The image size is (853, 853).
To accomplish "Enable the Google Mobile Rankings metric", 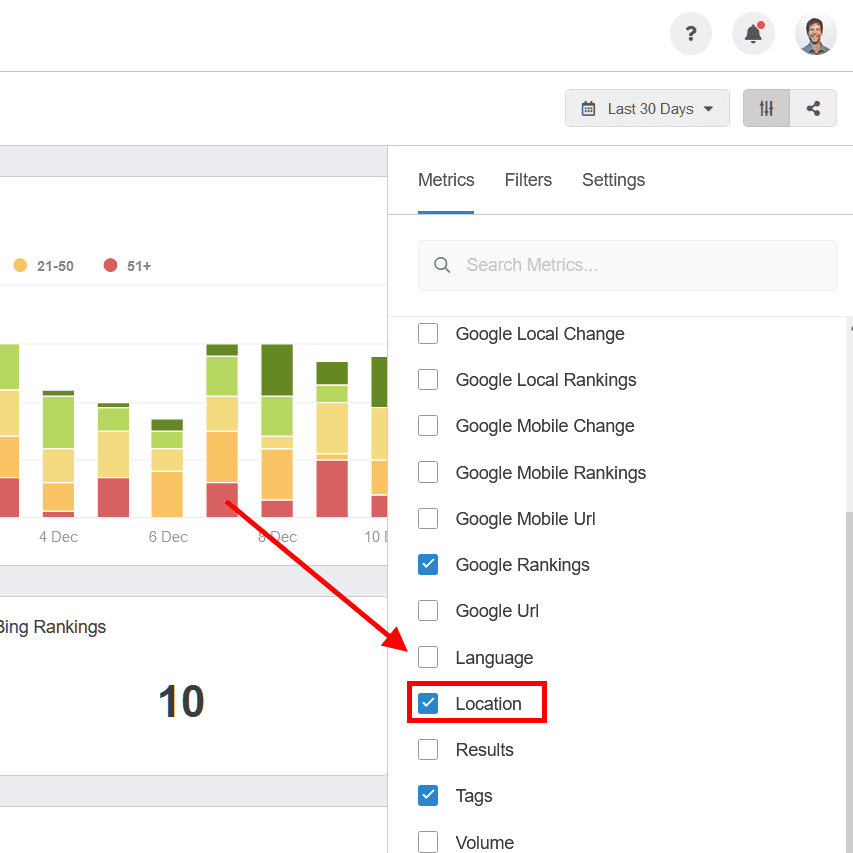I will 428,472.
